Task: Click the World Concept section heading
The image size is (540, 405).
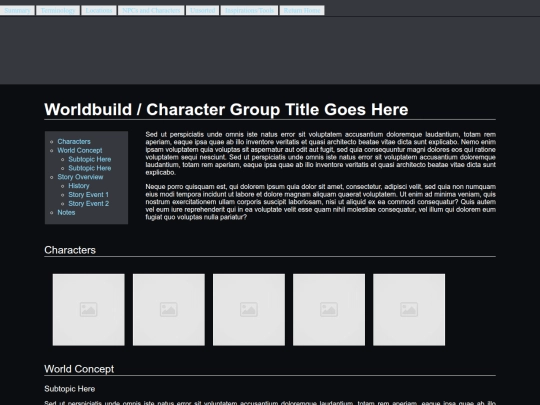Action: [x=79, y=369]
